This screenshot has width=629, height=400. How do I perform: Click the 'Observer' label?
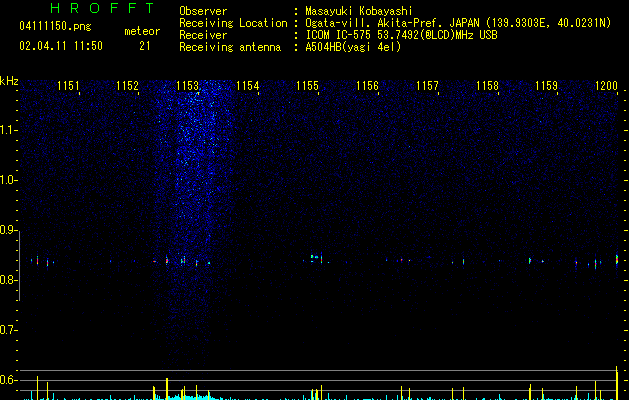coord(203,11)
